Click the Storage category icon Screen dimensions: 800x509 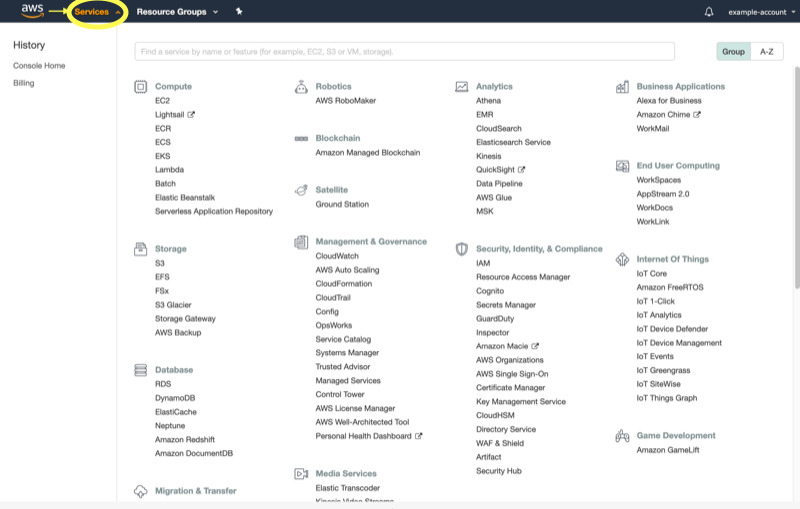click(x=141, y=249)
